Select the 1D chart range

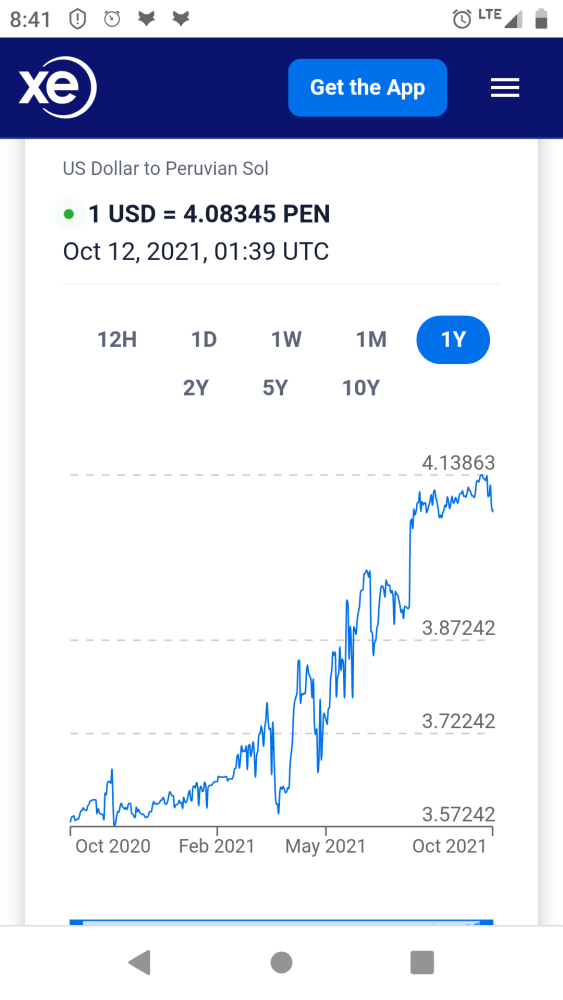tap(204, 339)
